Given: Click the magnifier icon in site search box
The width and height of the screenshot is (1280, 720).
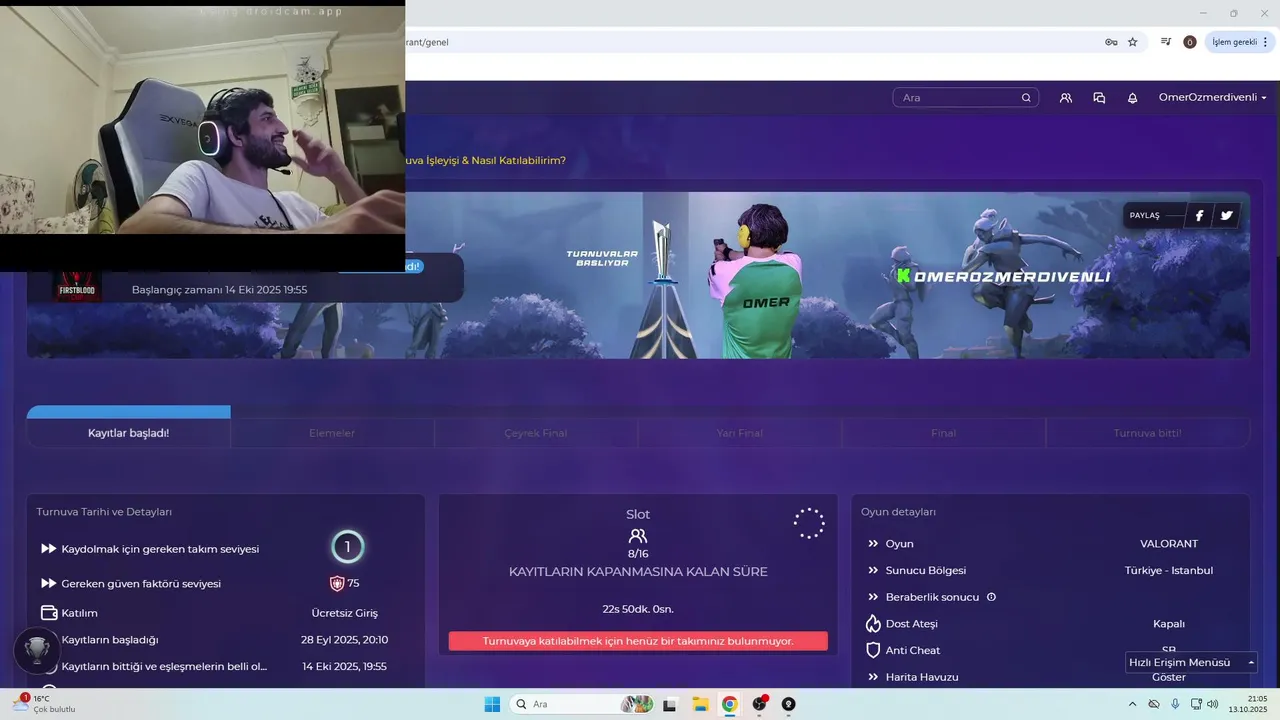Looking at the screenshot, I should pyautogui.click(x=1026, y=98).
